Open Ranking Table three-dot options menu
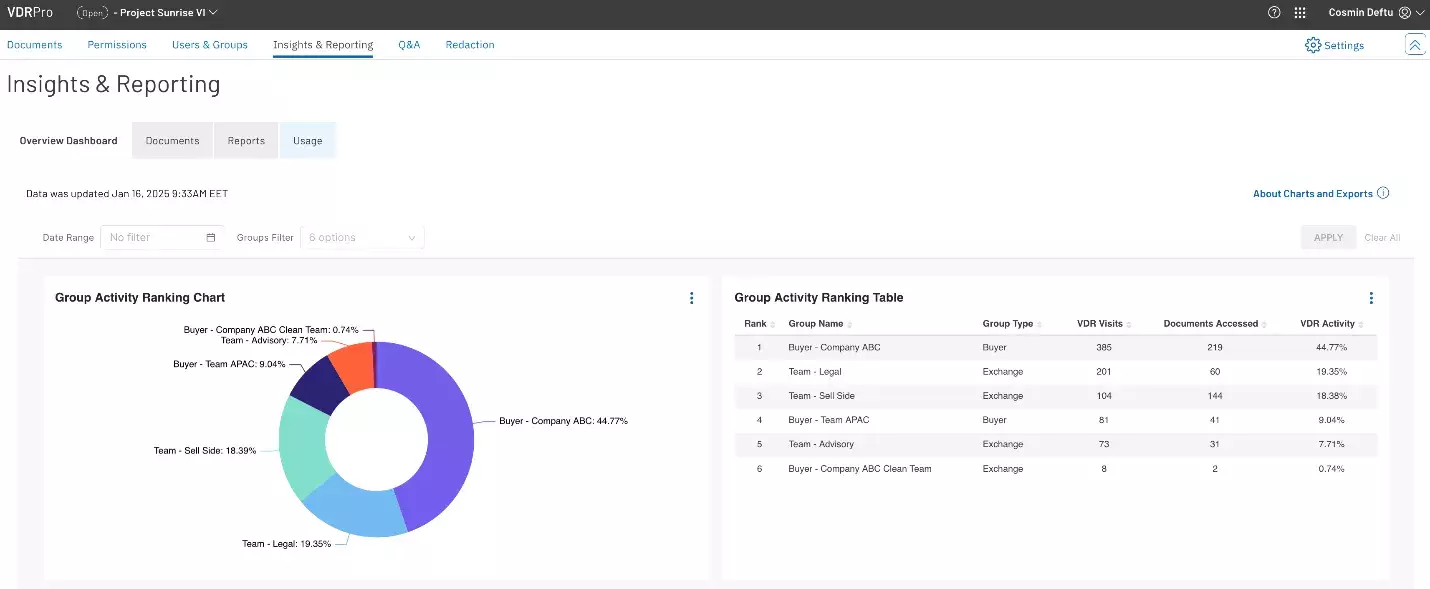Viewport: 1430px width, 589px height. click(1371, 298)
